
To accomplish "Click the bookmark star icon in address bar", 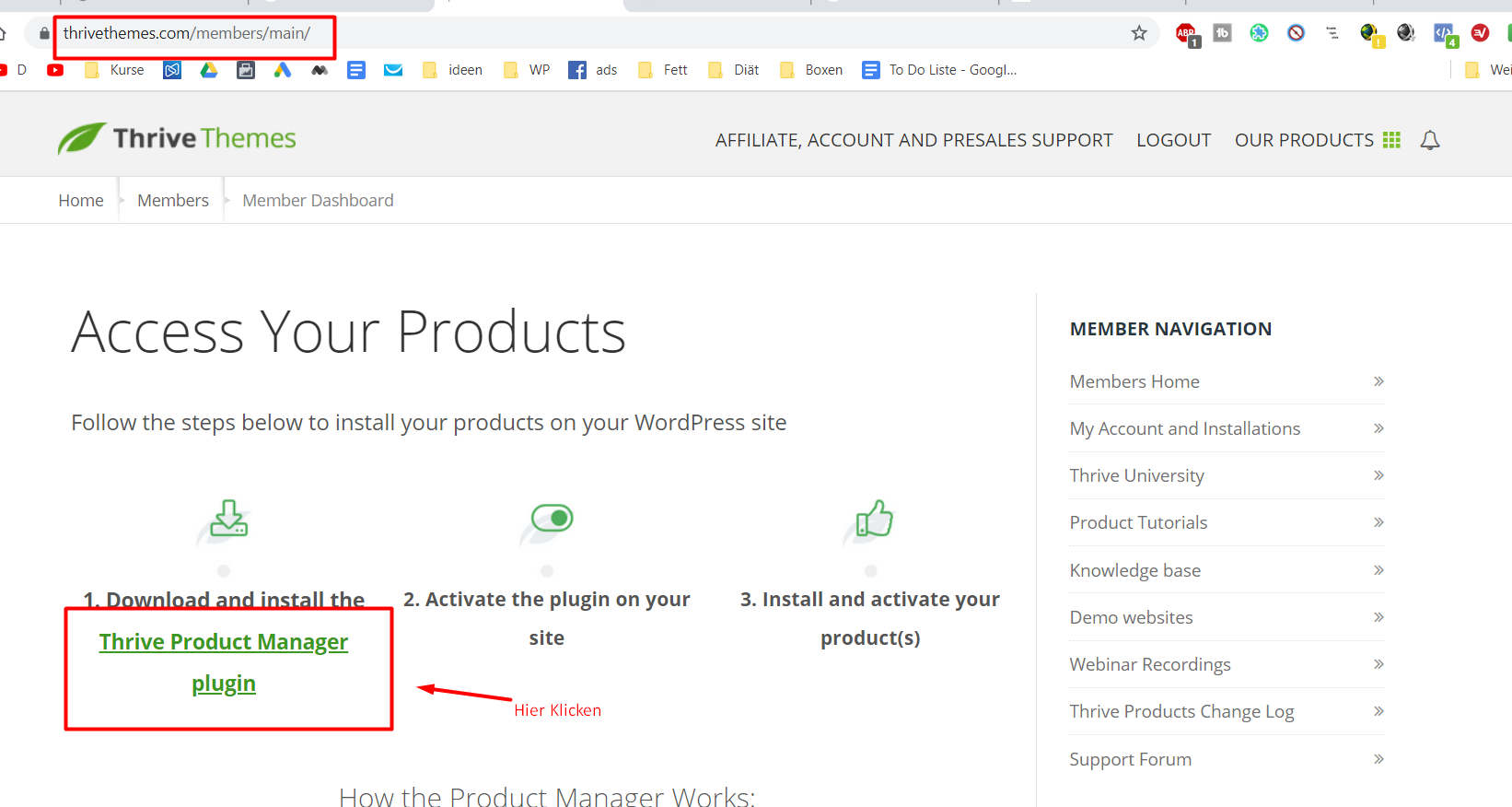I will tap(1139, 33).
